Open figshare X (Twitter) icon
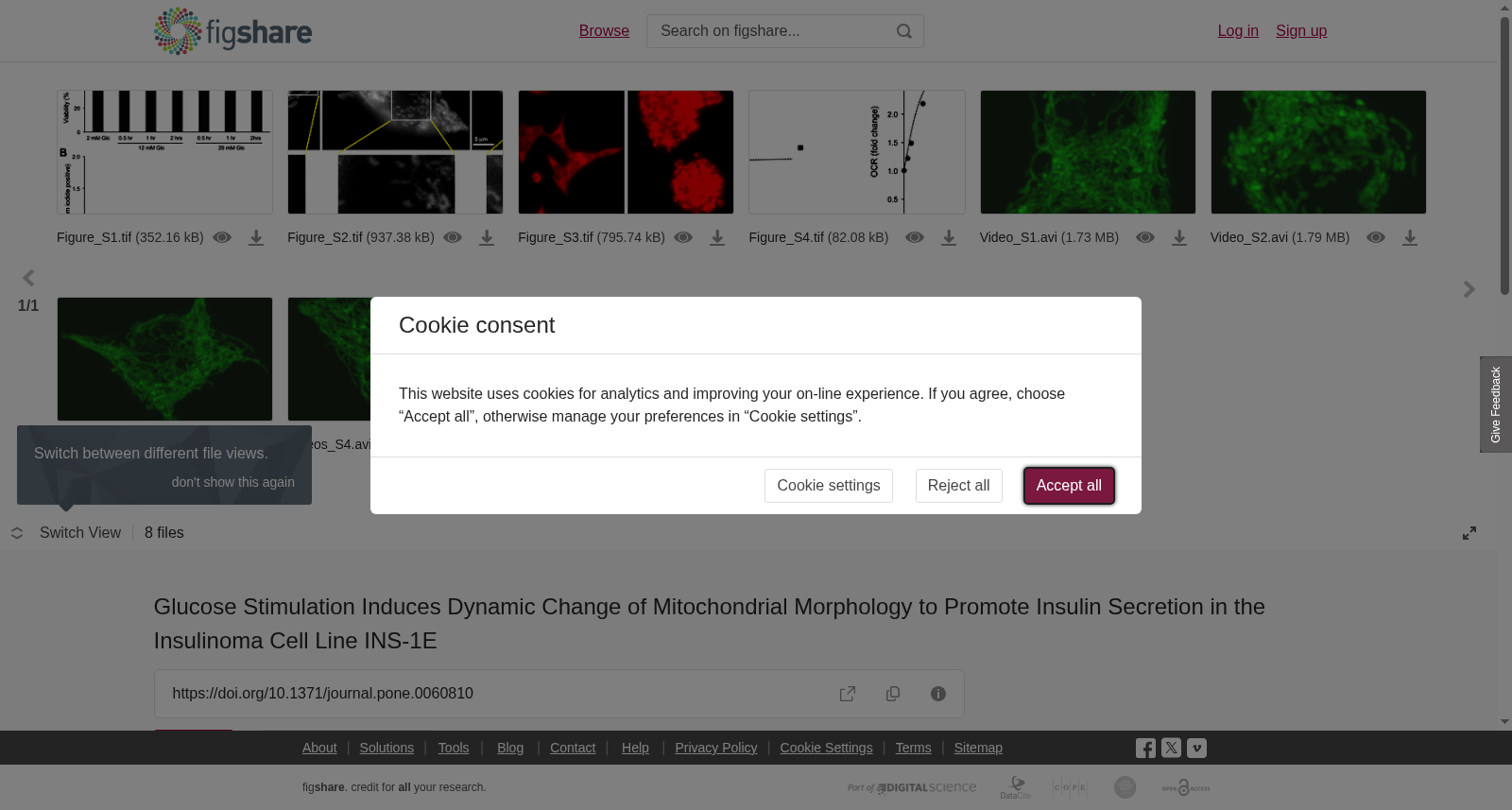Viewport: 1512px width, 810px height. 1171,748
